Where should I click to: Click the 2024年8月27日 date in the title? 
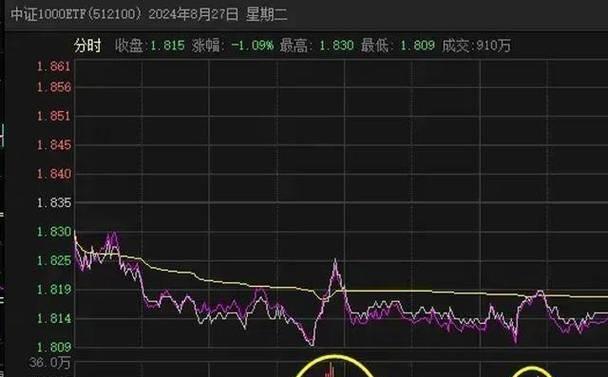[x=193, y=14]
